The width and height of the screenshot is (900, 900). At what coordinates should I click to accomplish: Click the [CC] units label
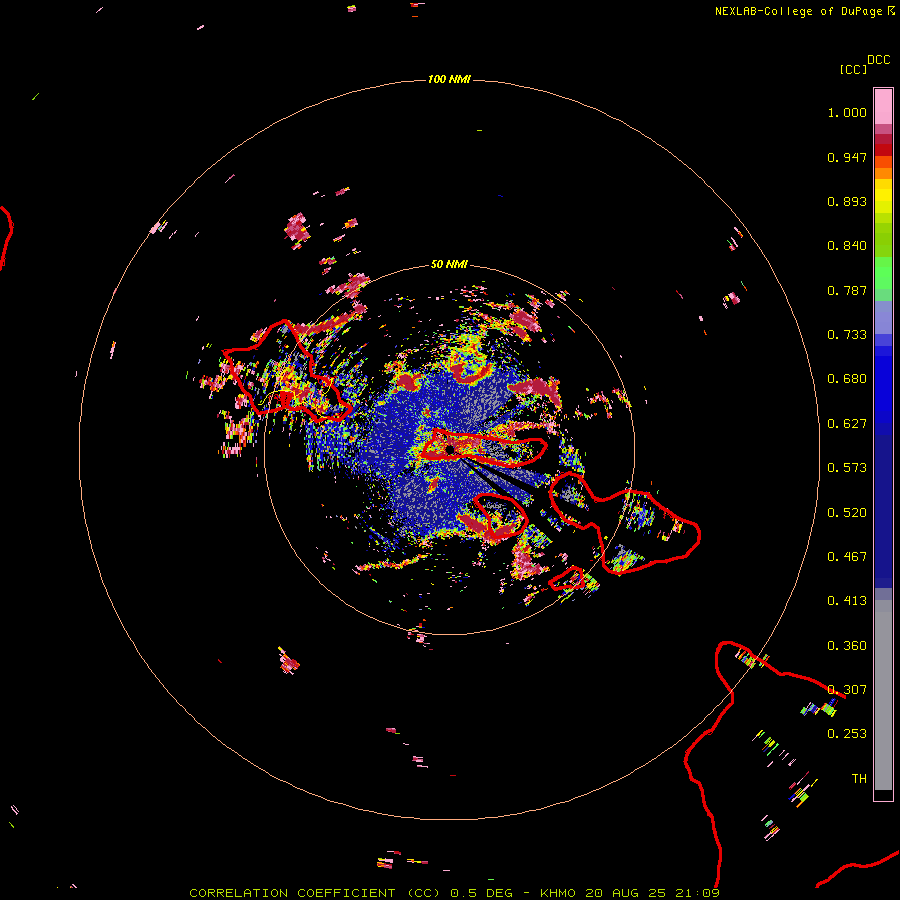(853, 69)
